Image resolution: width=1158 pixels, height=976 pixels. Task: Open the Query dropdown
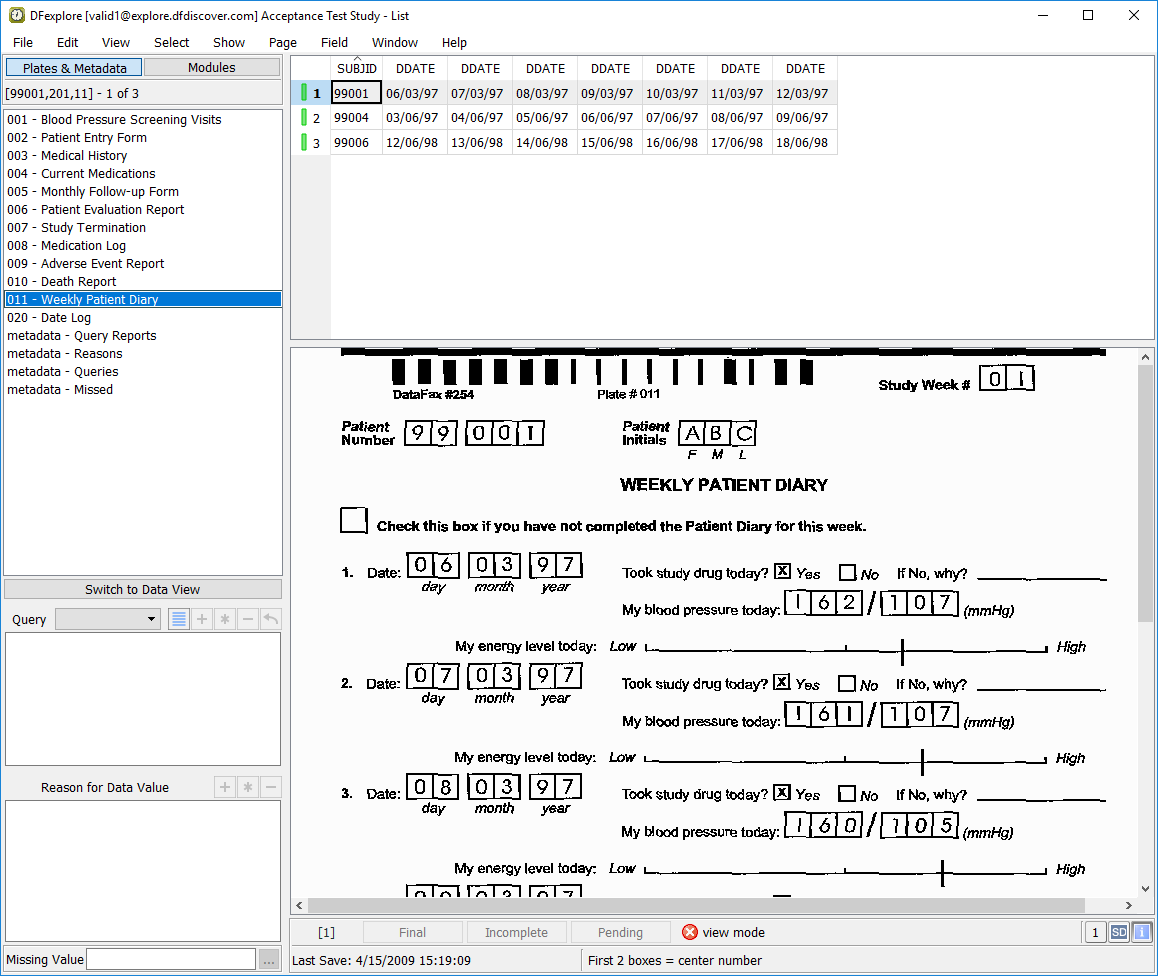(x=108, y=619)
